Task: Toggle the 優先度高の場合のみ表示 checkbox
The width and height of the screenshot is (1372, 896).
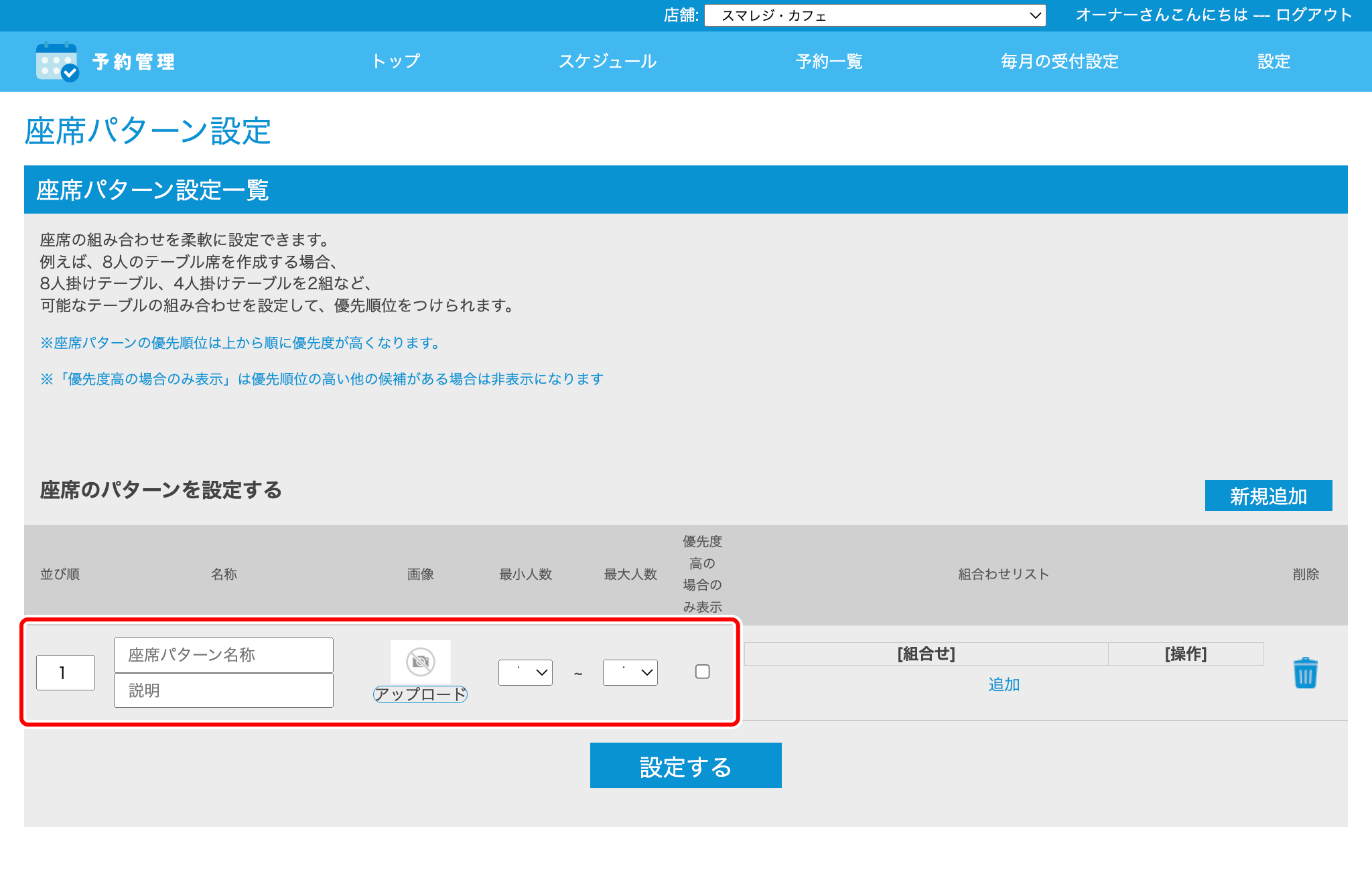Action: pos(702,672)
